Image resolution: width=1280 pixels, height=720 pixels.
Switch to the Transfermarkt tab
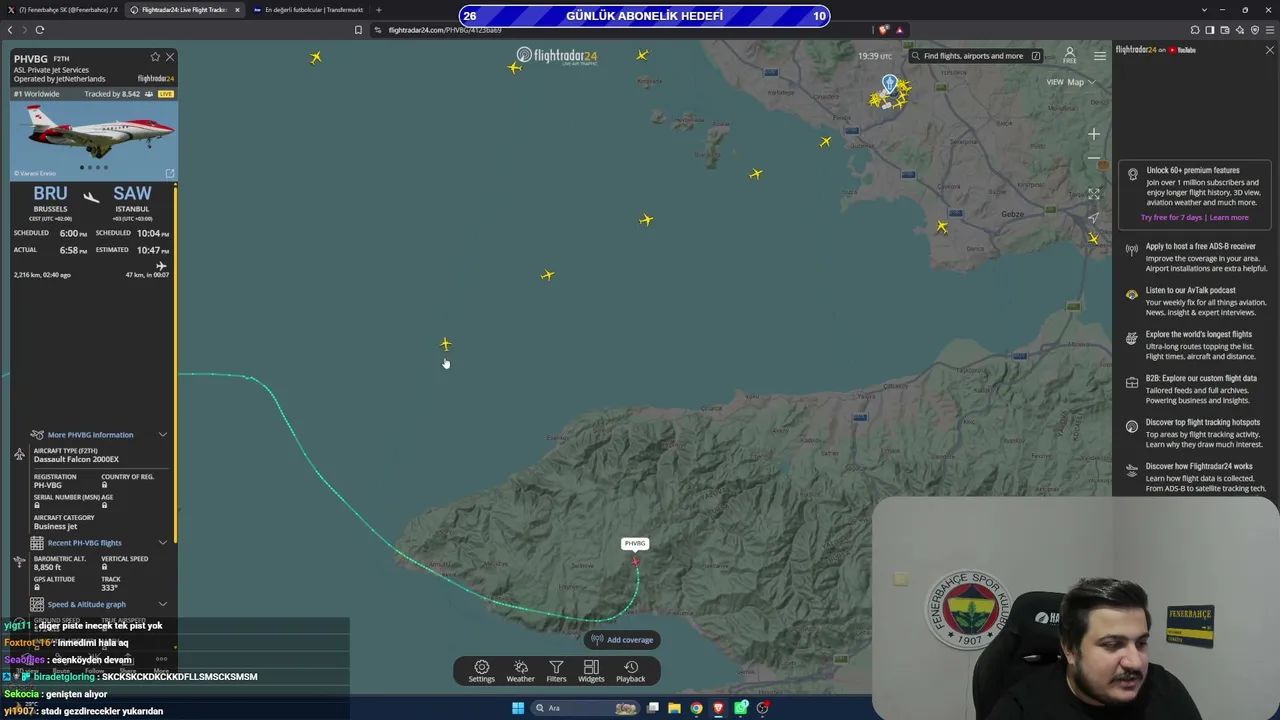click(307, 10)
